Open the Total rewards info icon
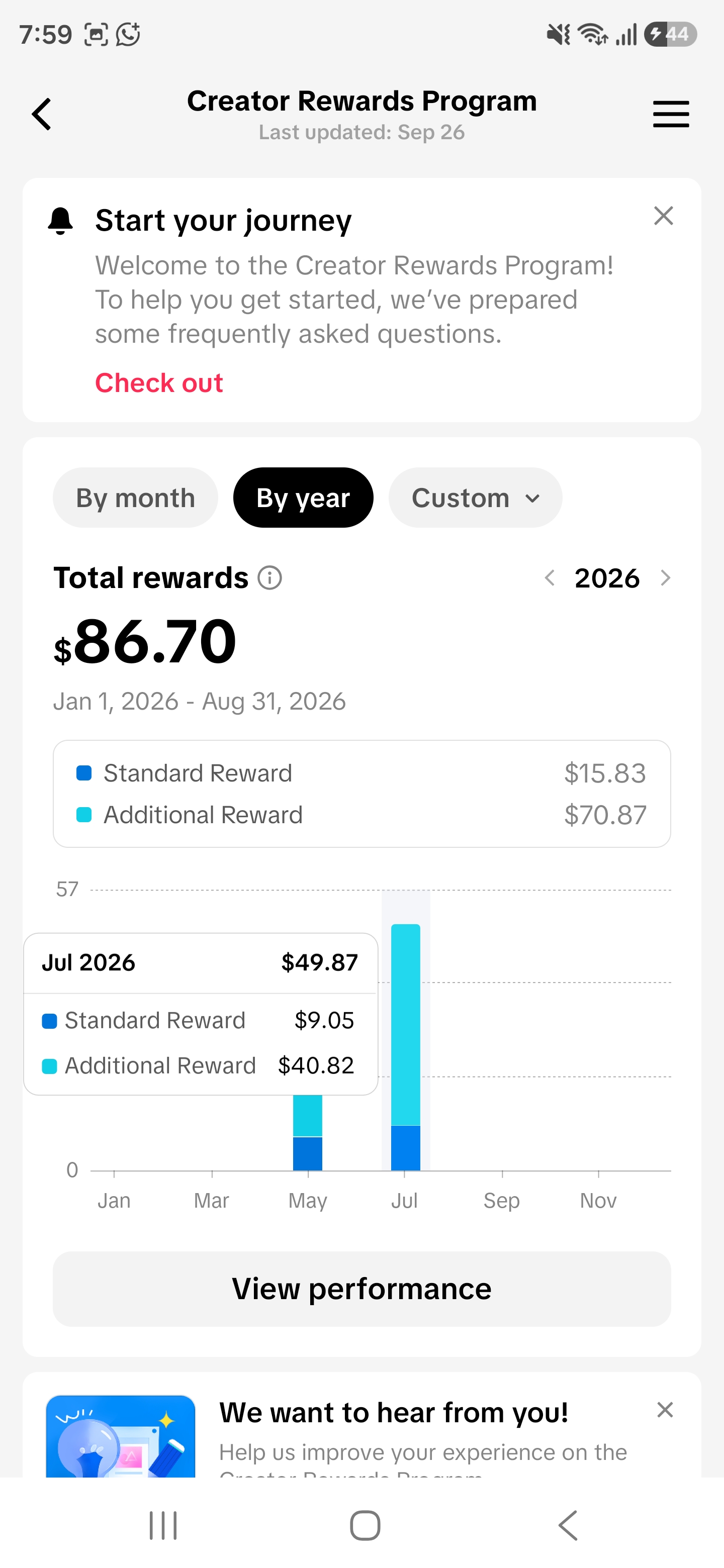This screenshot has width=724, height=1568. click(269, 577)
